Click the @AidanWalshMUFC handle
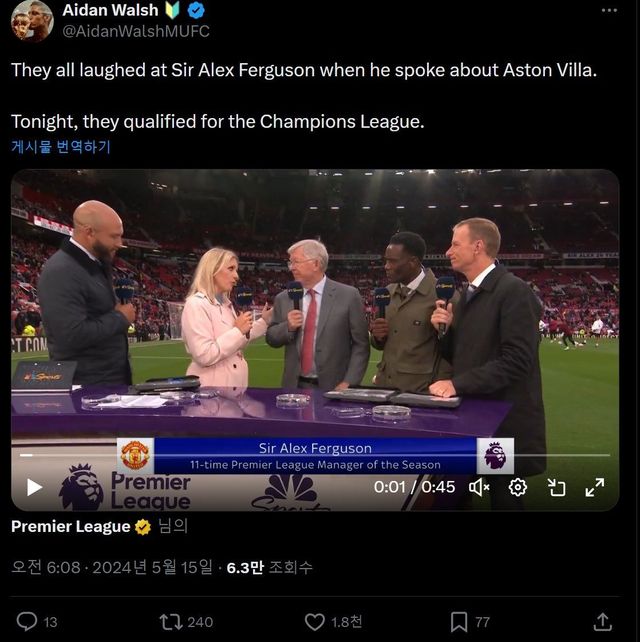This screenshot has height=642, width=640. pos(136,31)
